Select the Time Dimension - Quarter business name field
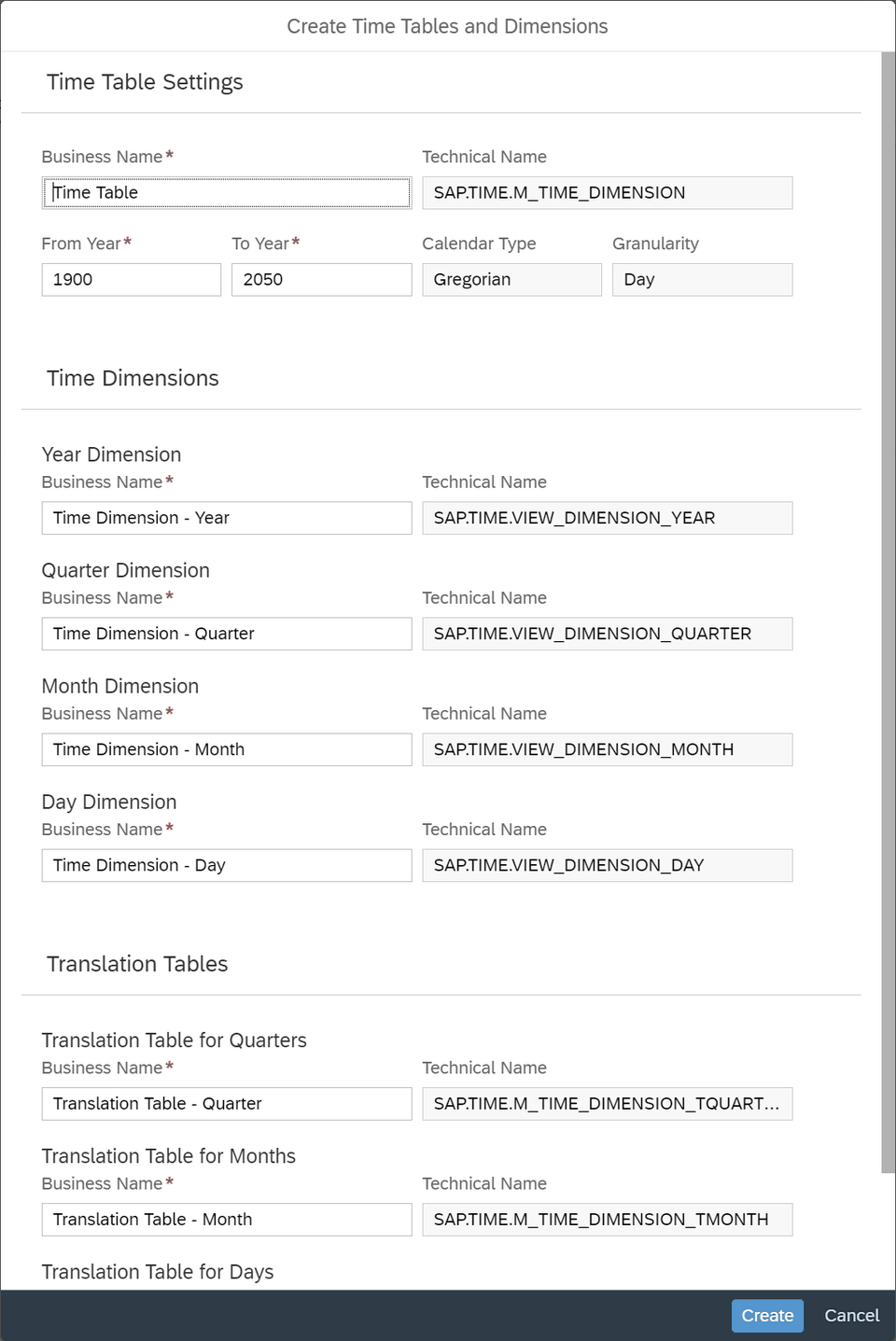Viewport: 896px width, 1341px height. [x=226, y=634]
